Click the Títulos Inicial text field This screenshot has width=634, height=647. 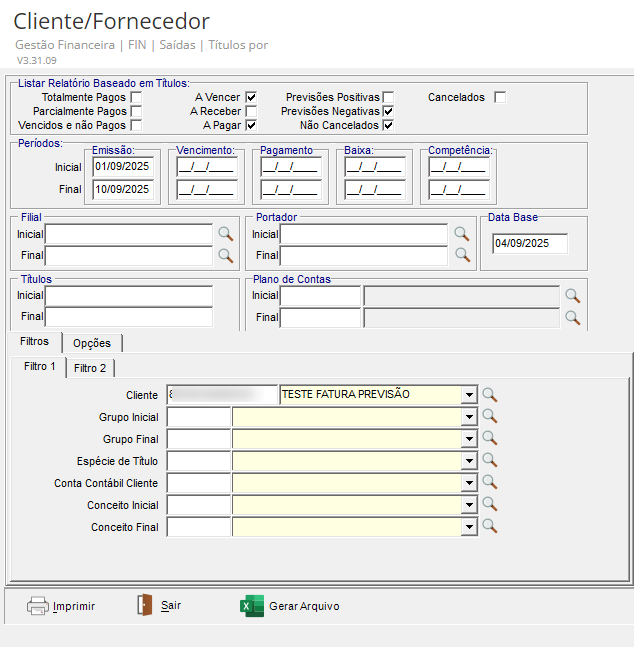(129, 296)
